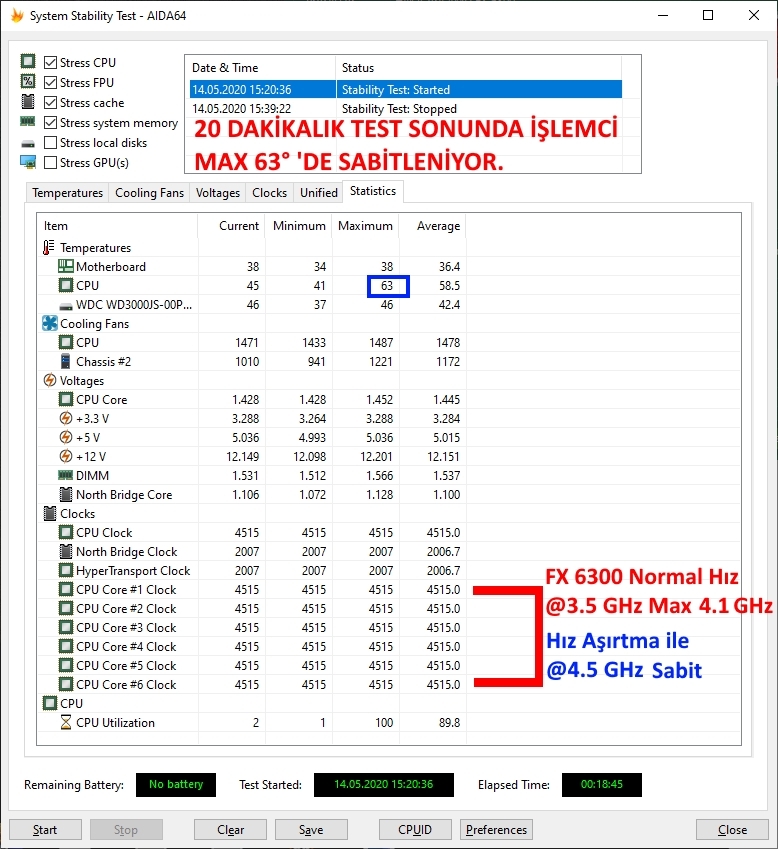Enable the Stress CPU checkbox

click(x=50, y=63)
